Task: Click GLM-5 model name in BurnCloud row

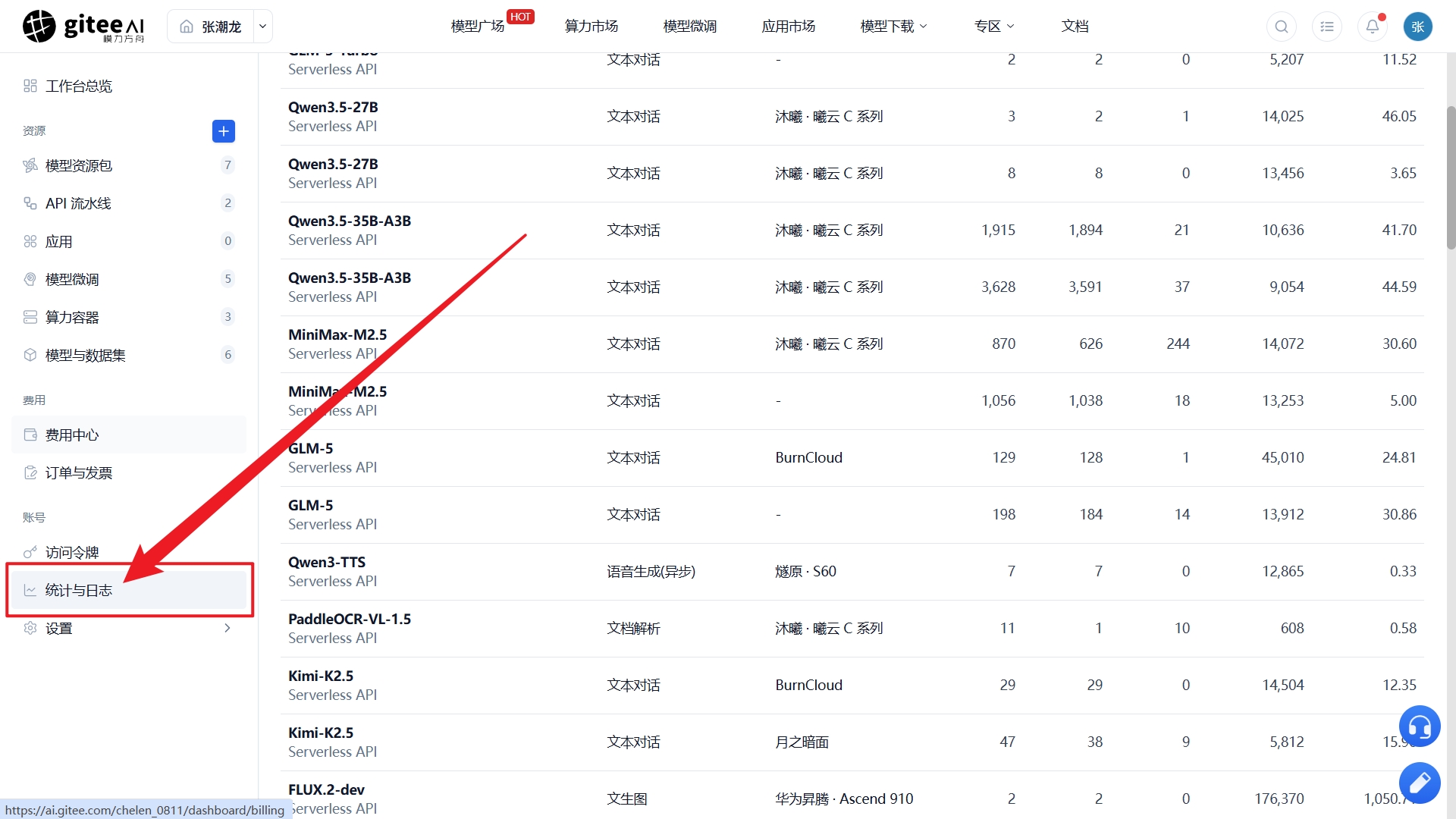Action: click(x=310, y=448)
